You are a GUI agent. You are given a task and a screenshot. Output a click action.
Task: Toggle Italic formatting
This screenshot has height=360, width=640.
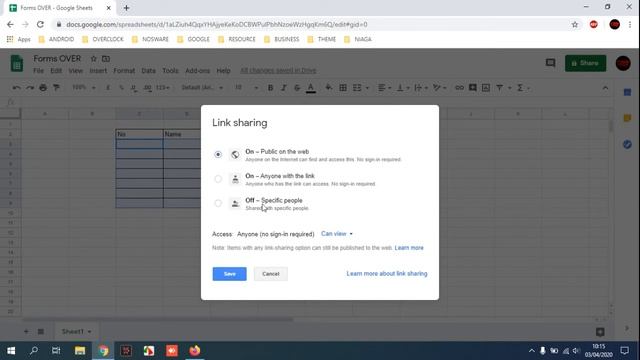284,88
